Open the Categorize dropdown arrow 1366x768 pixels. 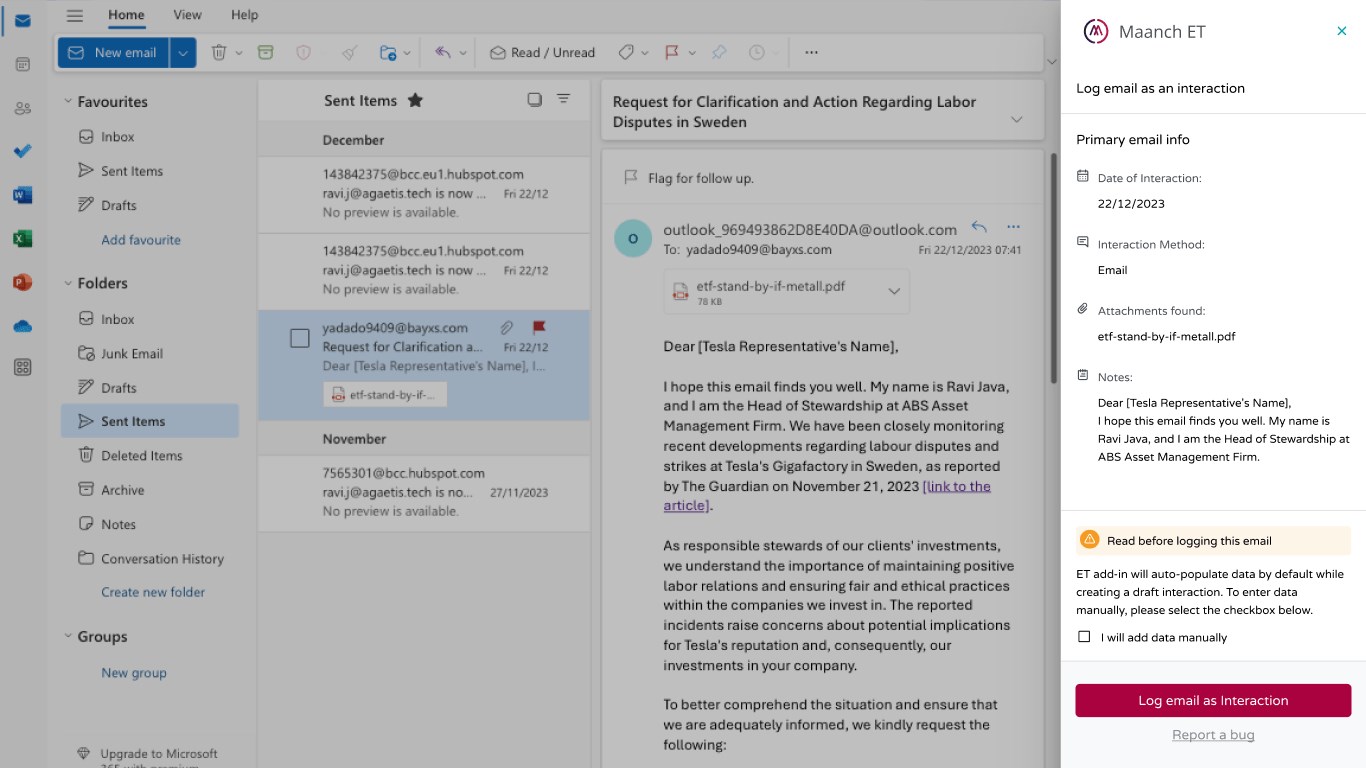pyautogui.click(x=645, y=53)
